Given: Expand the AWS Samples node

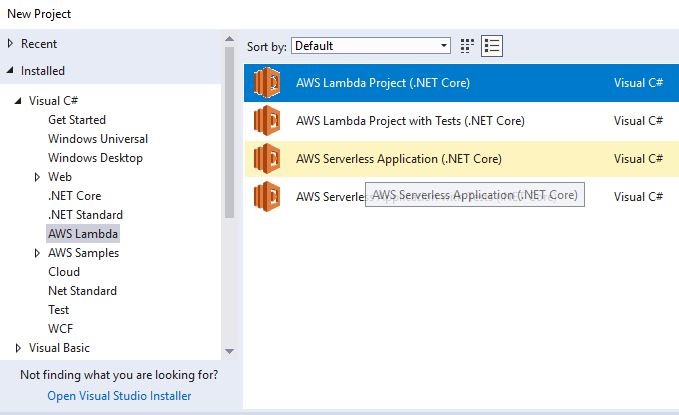Looking at the screenshot, I should click(x=37, y=253).
